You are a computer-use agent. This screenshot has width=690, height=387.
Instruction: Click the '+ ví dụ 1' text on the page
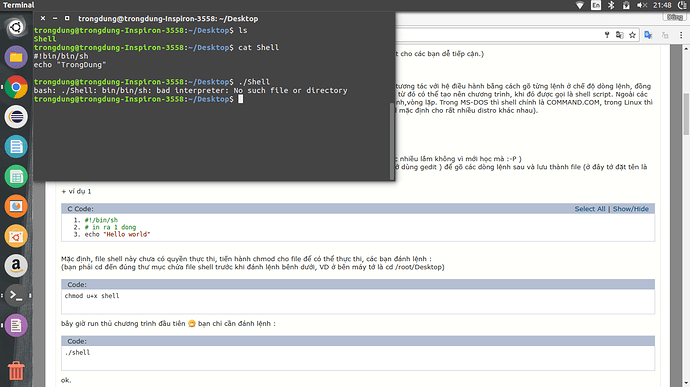[76, 191]
